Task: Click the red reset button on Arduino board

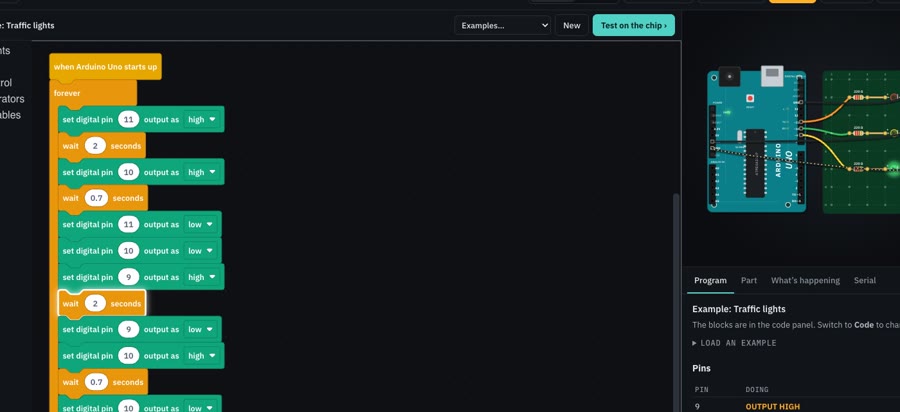Action: (x=750, y=98)
